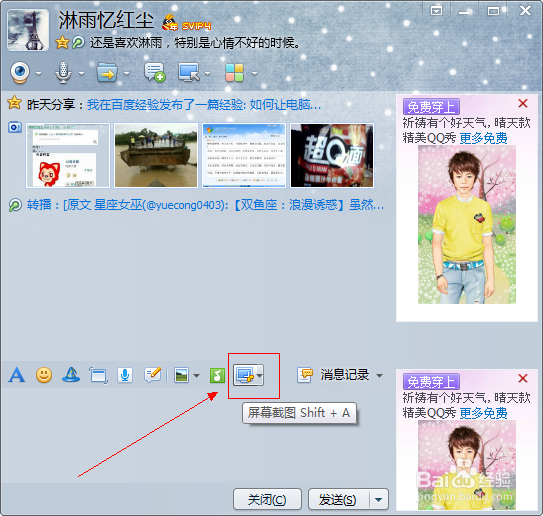The image size is (543, 516).
Task: Open the flooded bridge photo thumbnail
Action: pos(156,155)
